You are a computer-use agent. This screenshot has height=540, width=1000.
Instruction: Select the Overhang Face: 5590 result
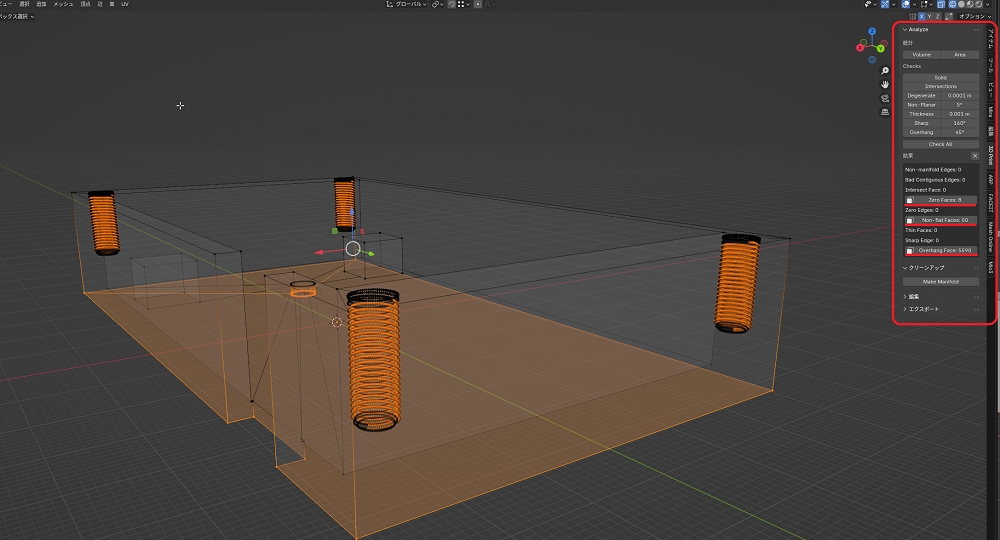point(944,251)
